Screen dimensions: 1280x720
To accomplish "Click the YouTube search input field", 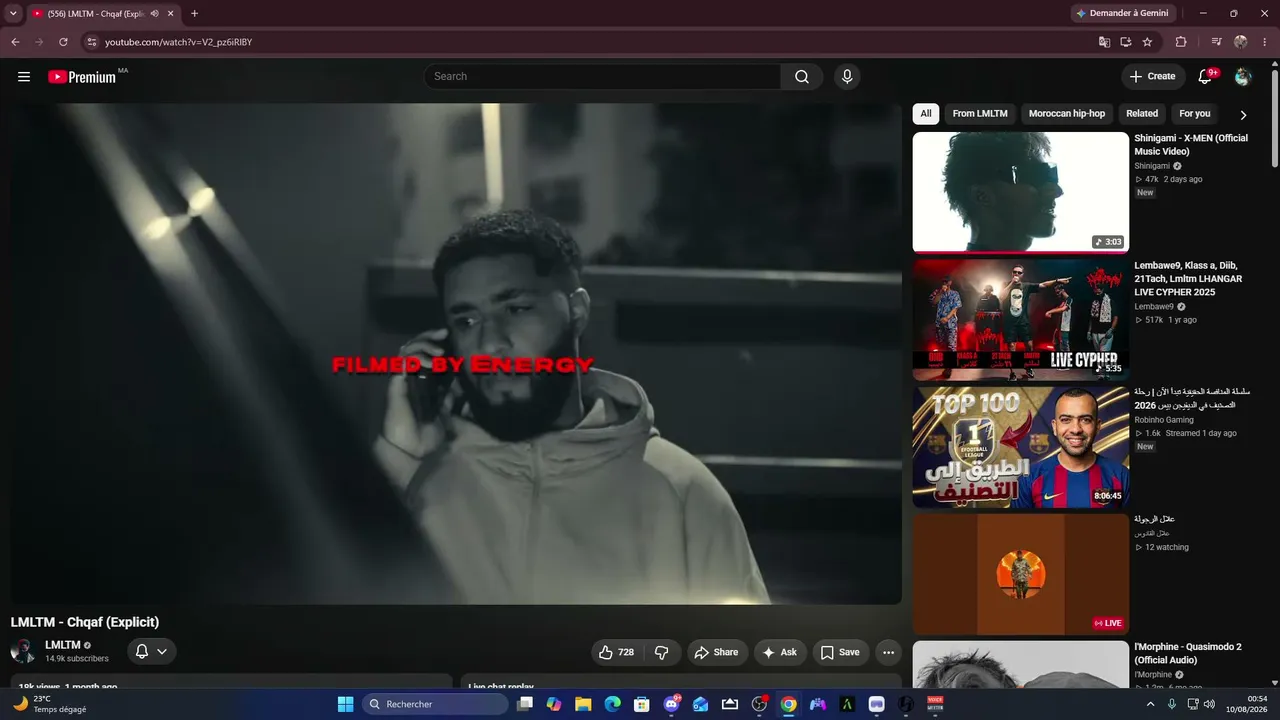I will click(602, 77).
